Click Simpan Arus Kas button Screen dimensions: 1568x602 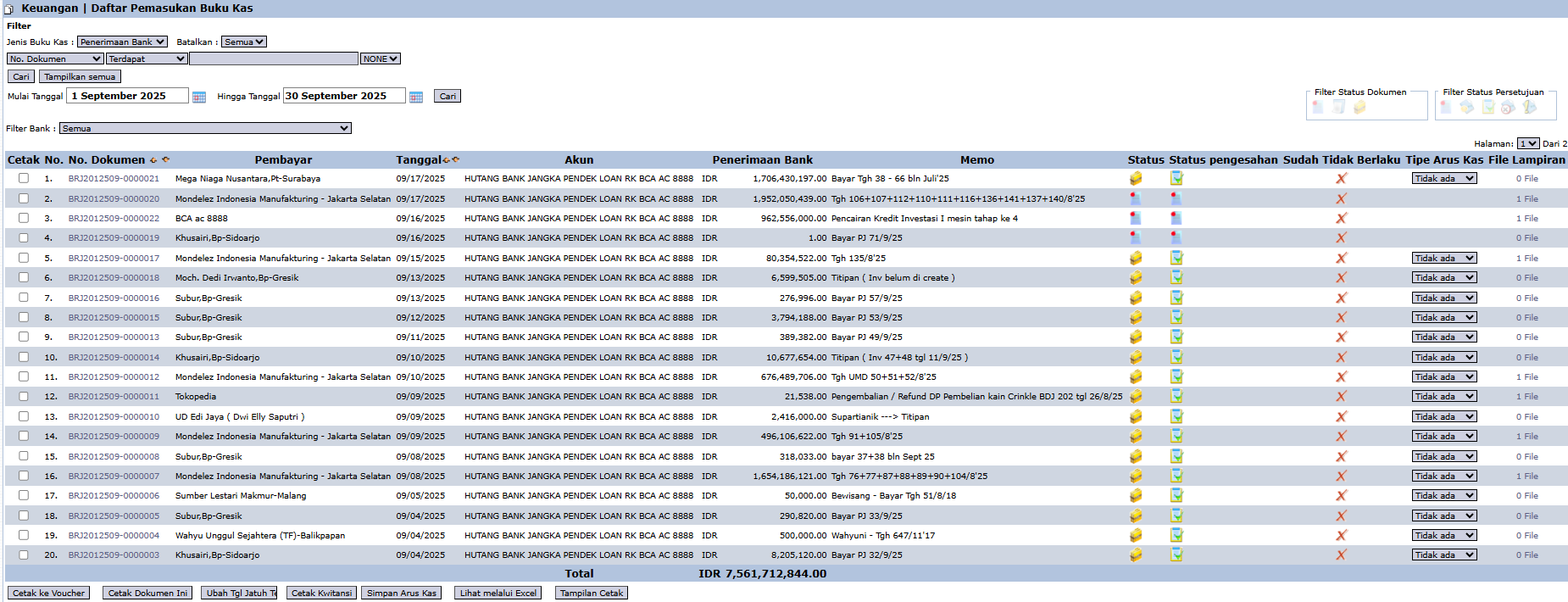pyautogui.click(x=402, y=593)
